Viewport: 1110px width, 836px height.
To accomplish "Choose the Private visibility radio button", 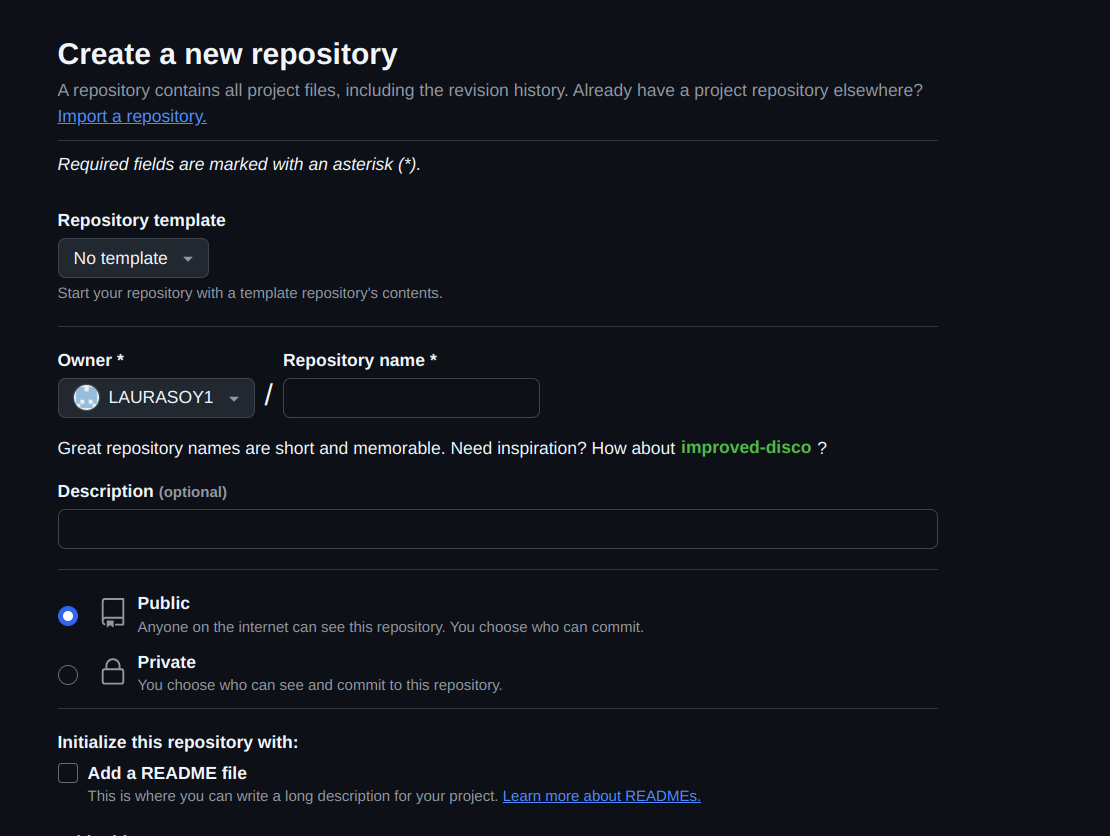I will click(x=67, y=674).
